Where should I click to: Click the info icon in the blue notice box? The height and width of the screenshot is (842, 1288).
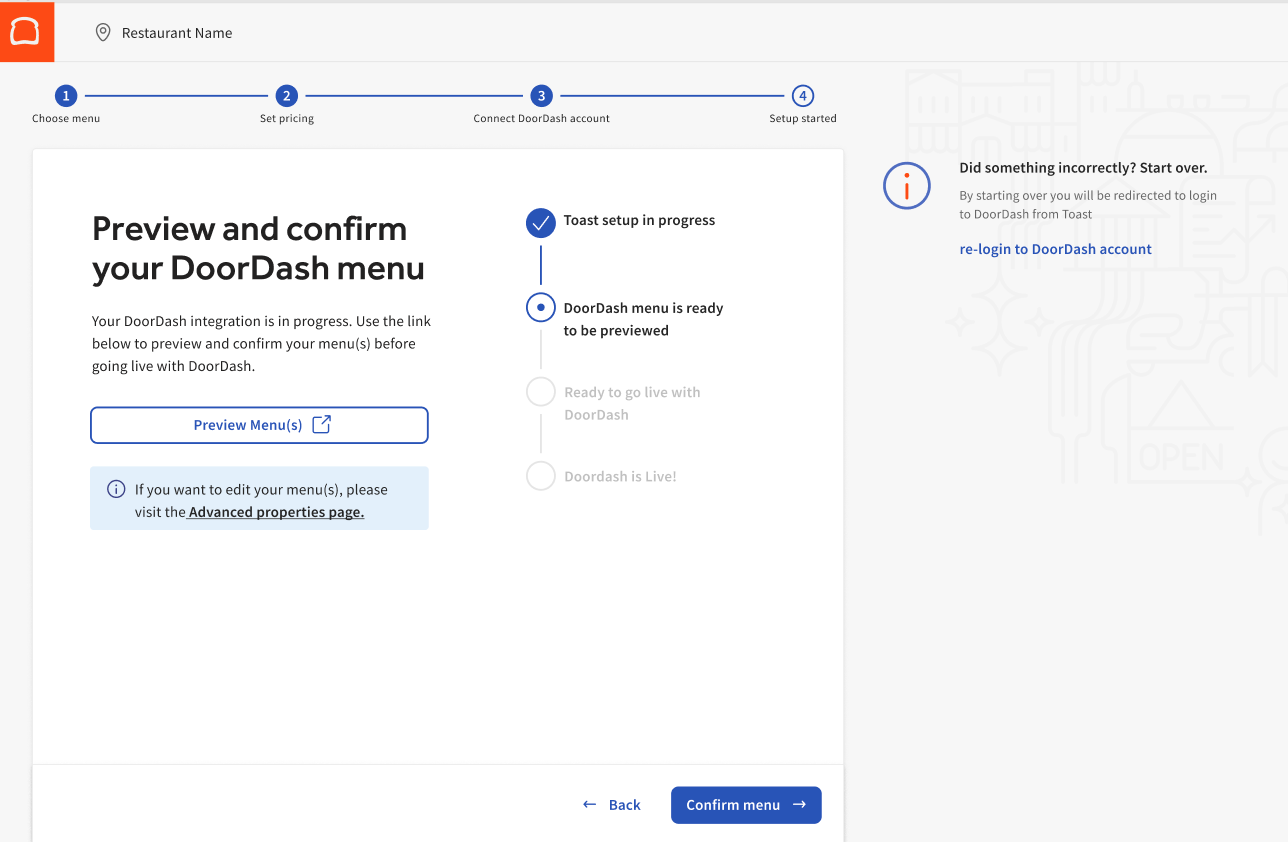[116, 488]
